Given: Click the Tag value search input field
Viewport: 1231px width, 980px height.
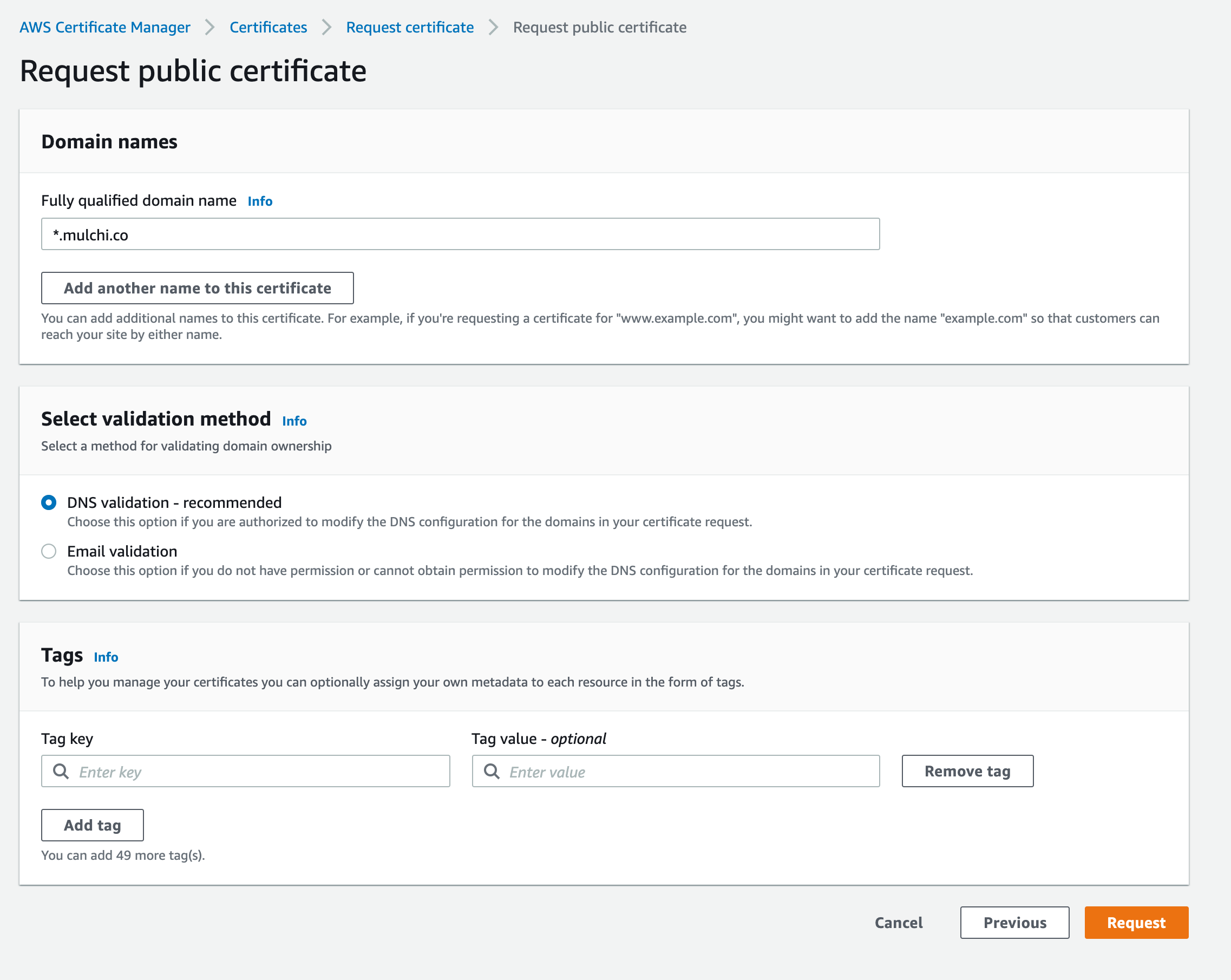Looking at the screenshot, I should (x=676, y=771).
